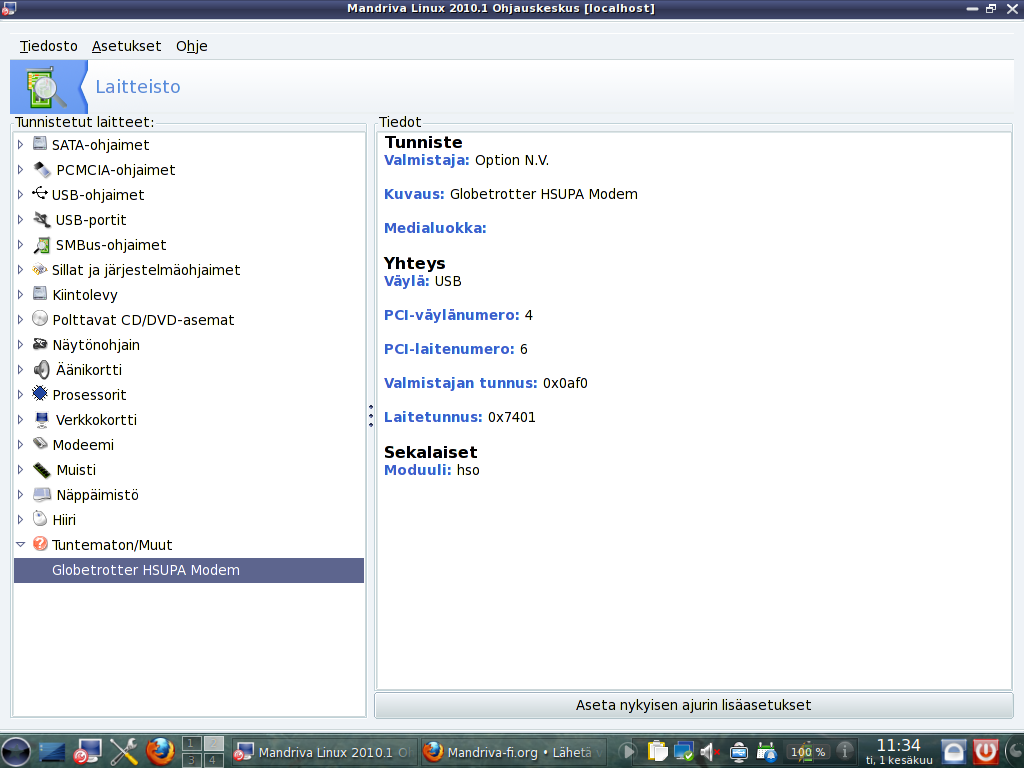Click the red power logout button
Viewport: 1024px width, 768px height.
click(x=985, y=752)
